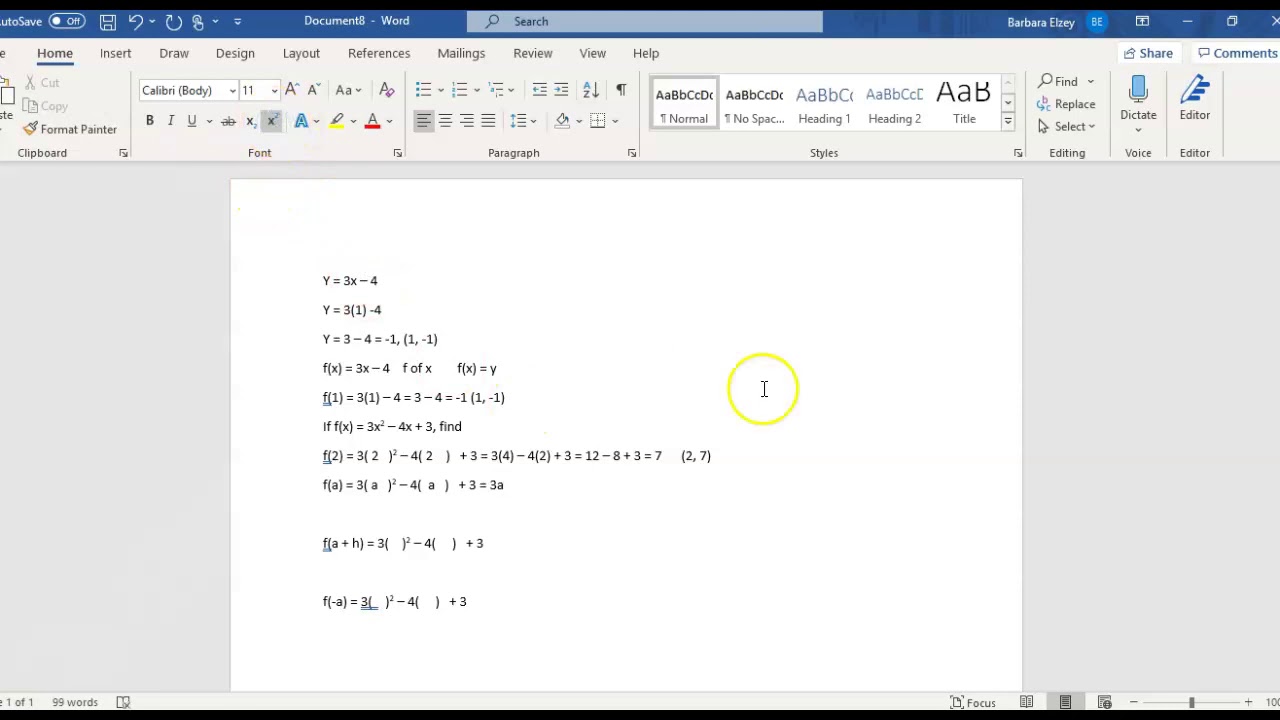Open the font name dropdown
This screenshot has width=1280, height=720.
click(233, 90)
